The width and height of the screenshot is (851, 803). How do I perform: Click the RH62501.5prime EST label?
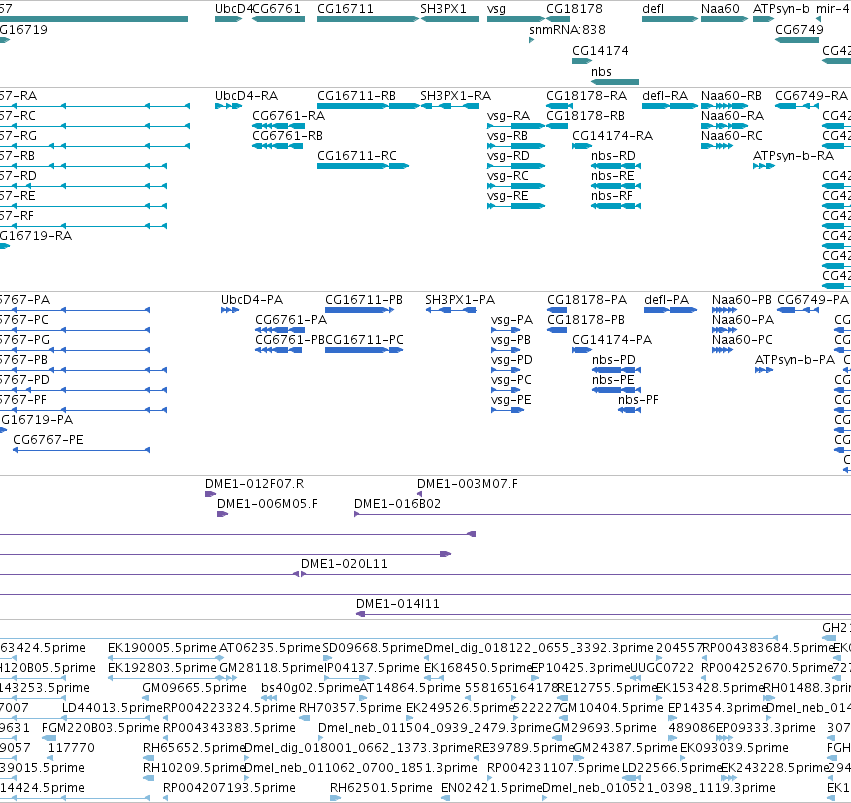(x=382, y=788)
